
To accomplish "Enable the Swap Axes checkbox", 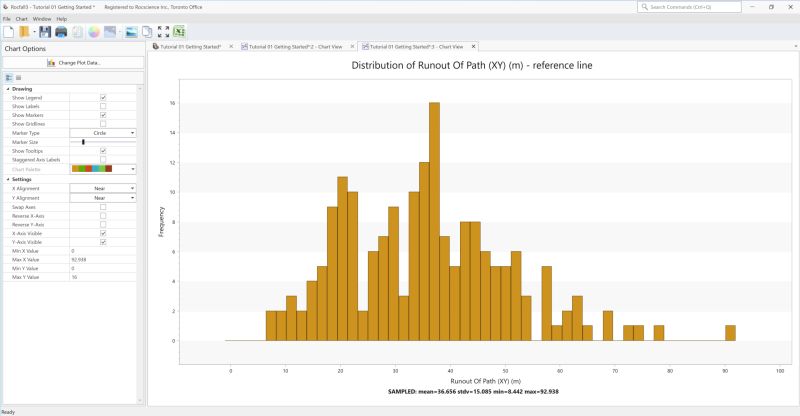I will click(103, 207).
